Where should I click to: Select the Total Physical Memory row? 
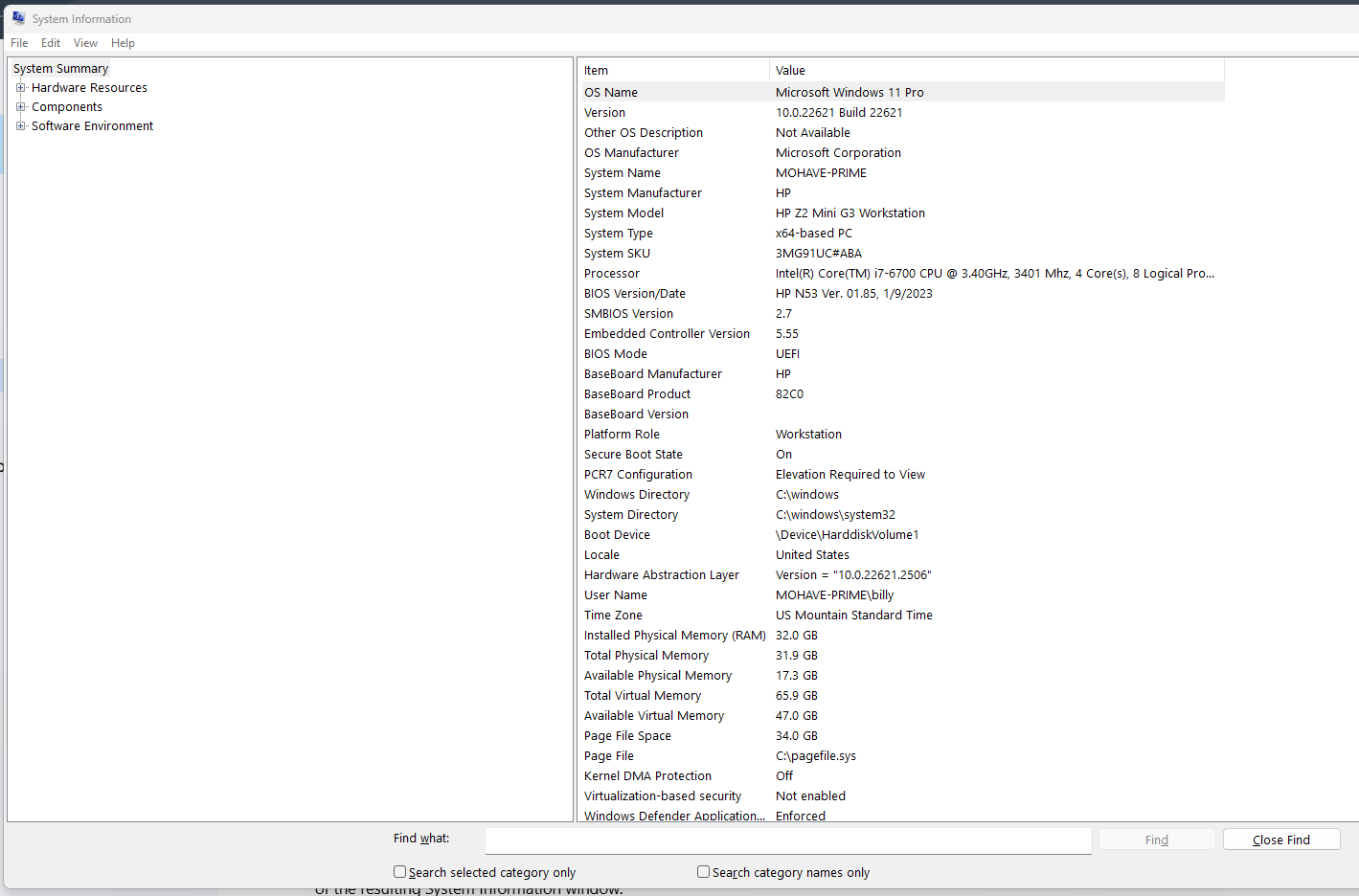click(901, 656)
